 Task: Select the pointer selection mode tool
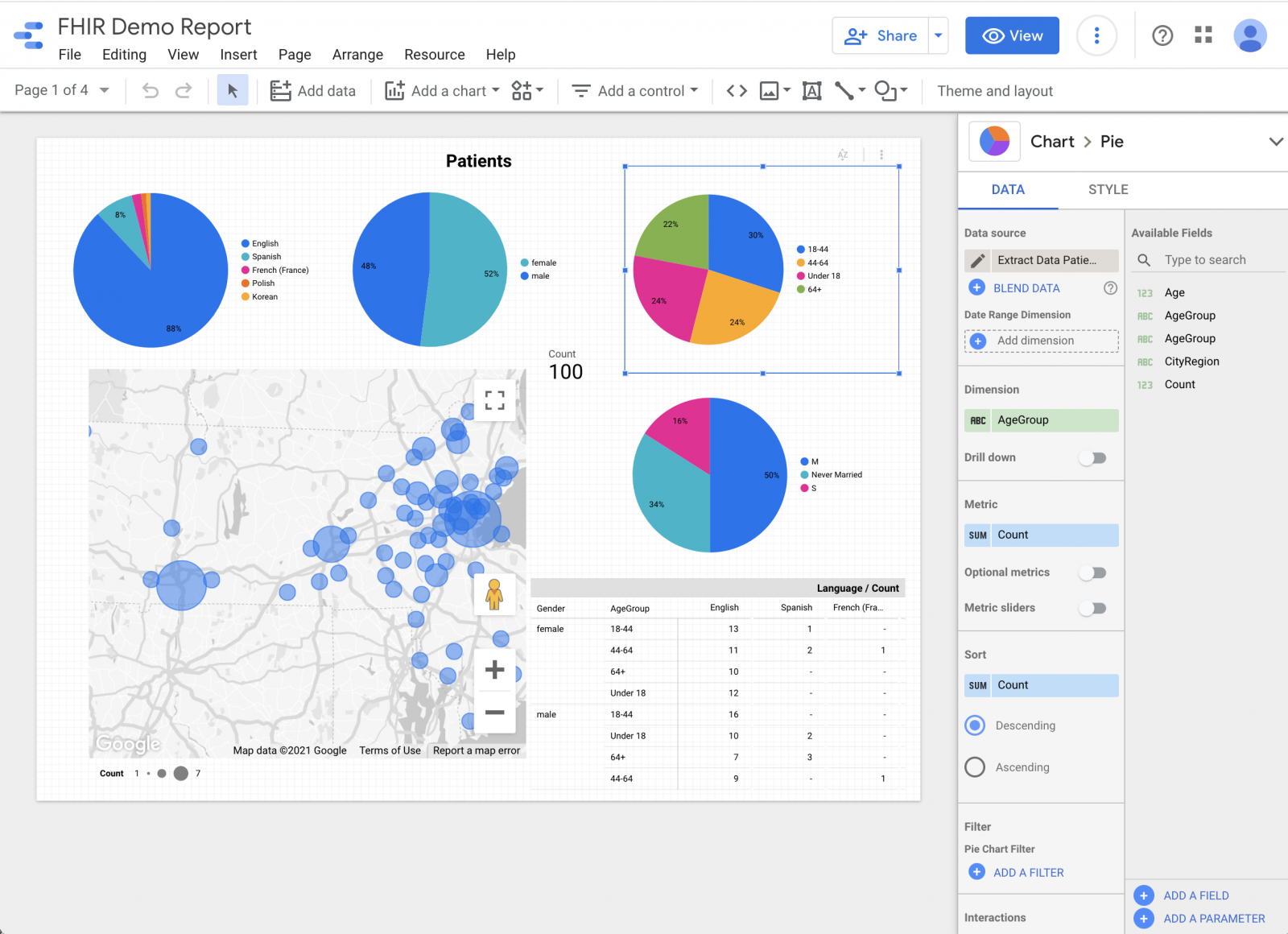pos(233,91)
